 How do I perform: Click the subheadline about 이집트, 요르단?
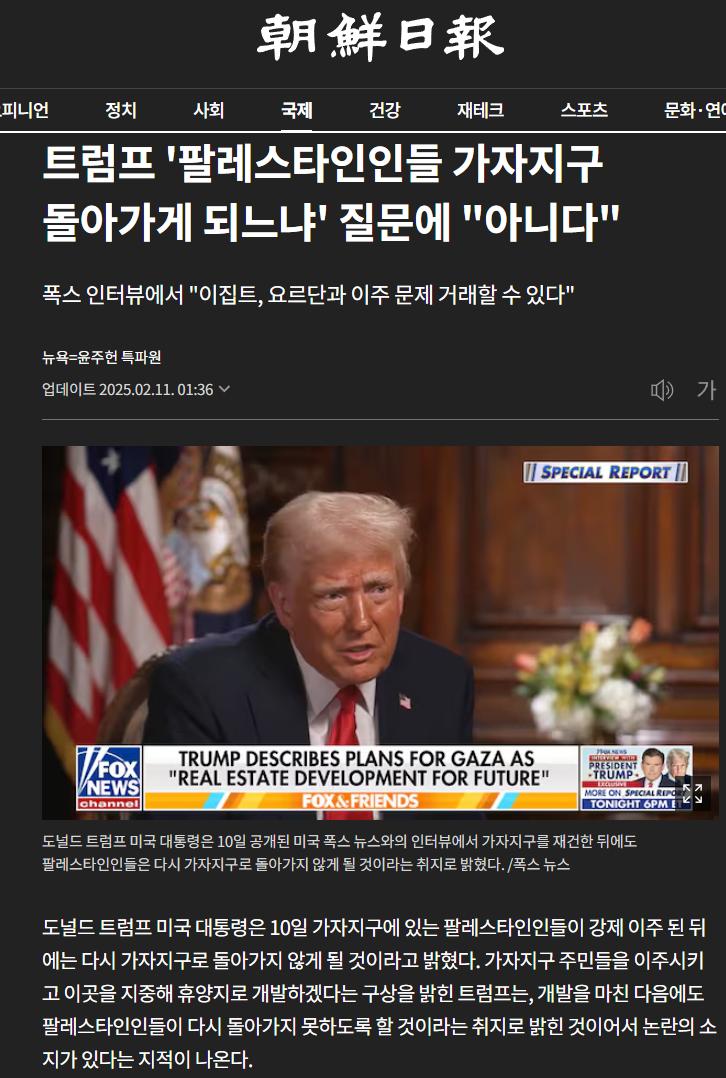[x=308, y=295]
